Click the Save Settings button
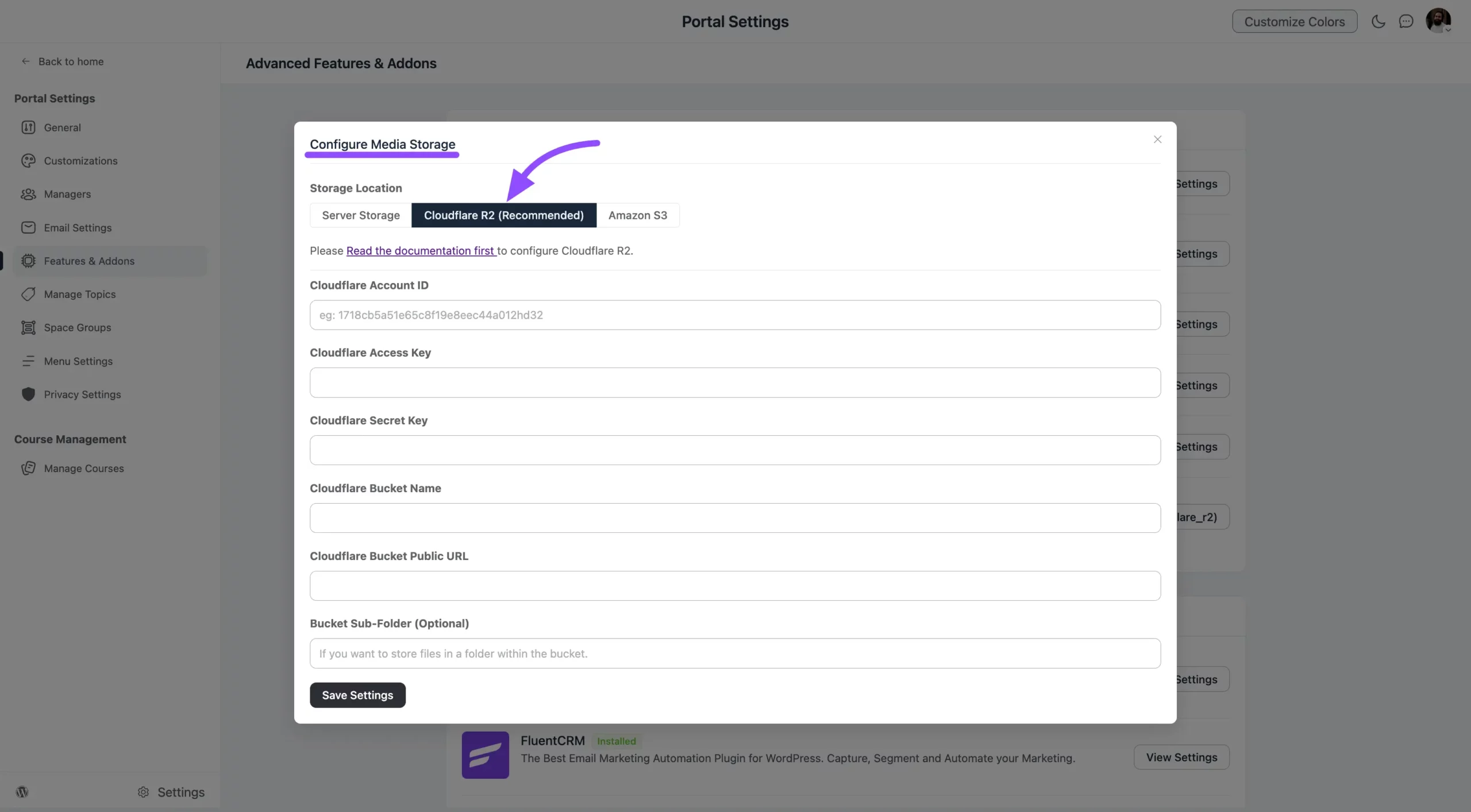 (357, 695)
